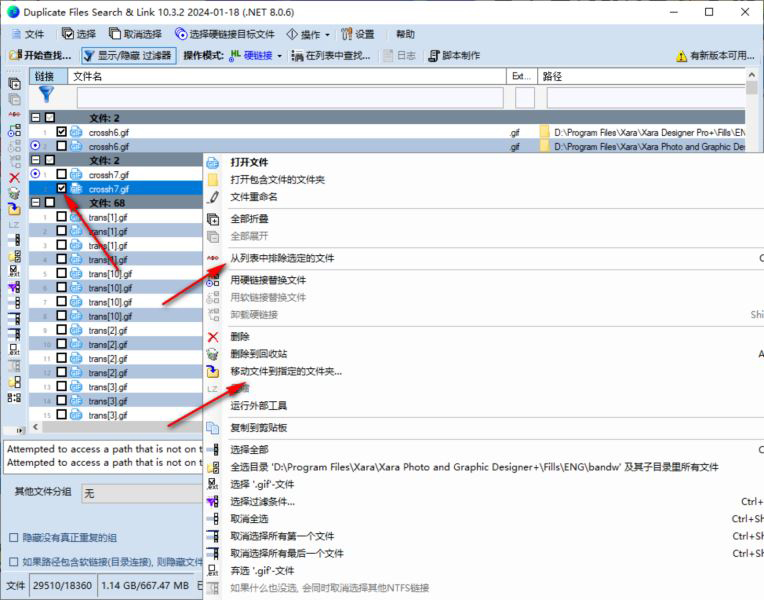Click folder icon in crossh6.gif path row
764x600 pixels.
coord(545,132)
